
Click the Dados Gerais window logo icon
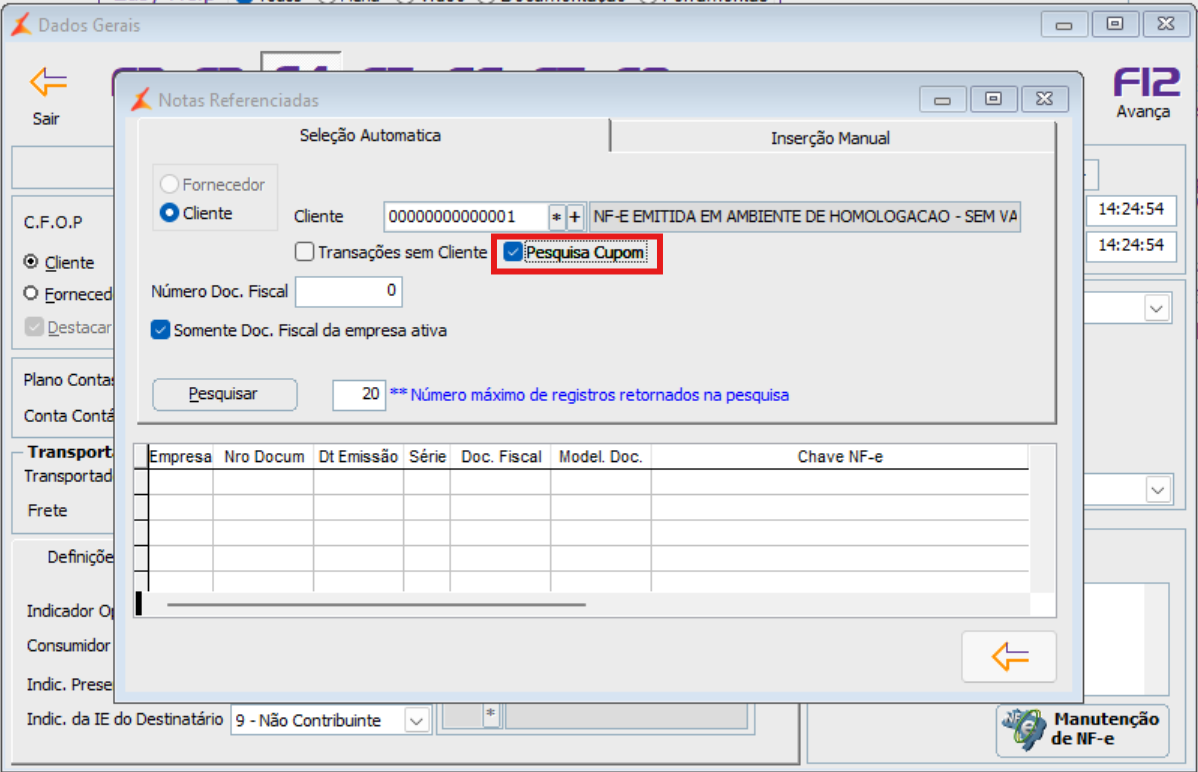click(x=21, y=25)
